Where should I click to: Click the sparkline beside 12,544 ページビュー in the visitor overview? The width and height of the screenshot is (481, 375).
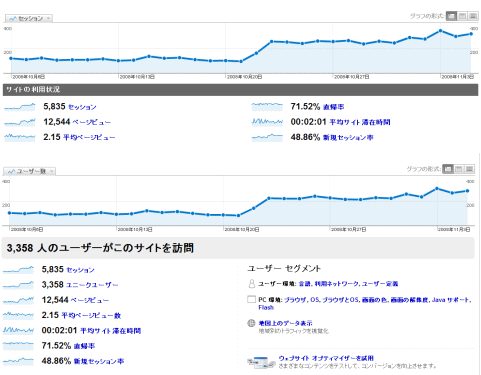coord(18,300)
